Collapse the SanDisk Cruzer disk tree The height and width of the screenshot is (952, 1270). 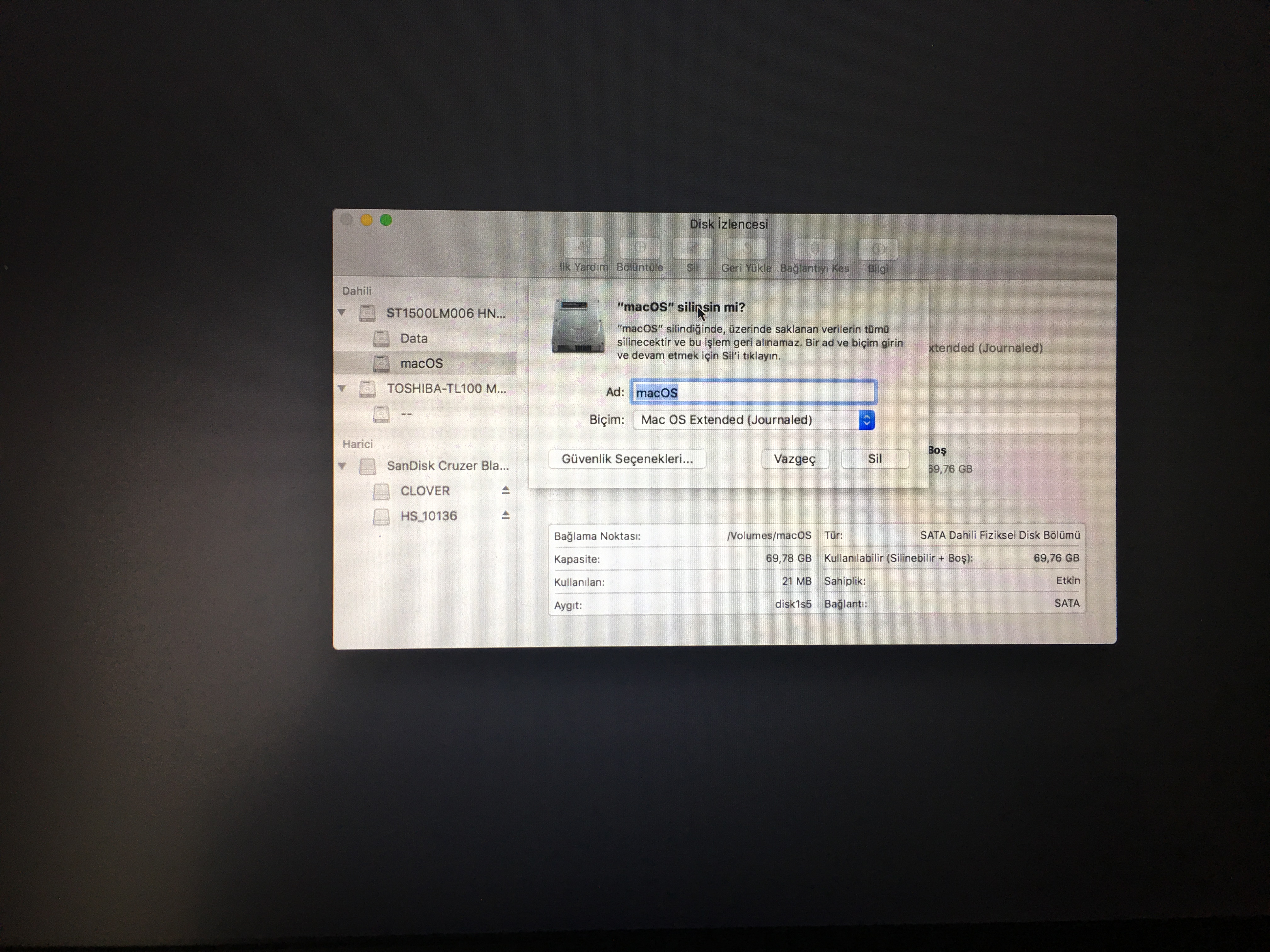point(342,466)
